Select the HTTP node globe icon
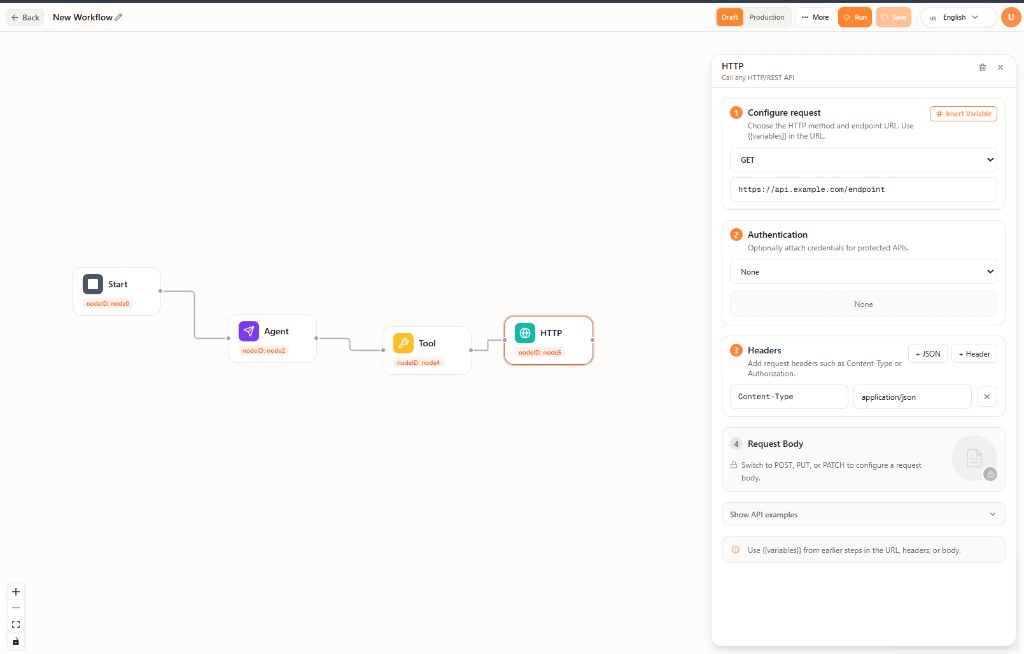1024x654 pixels. pyautogui.click(x=524, y=333)
